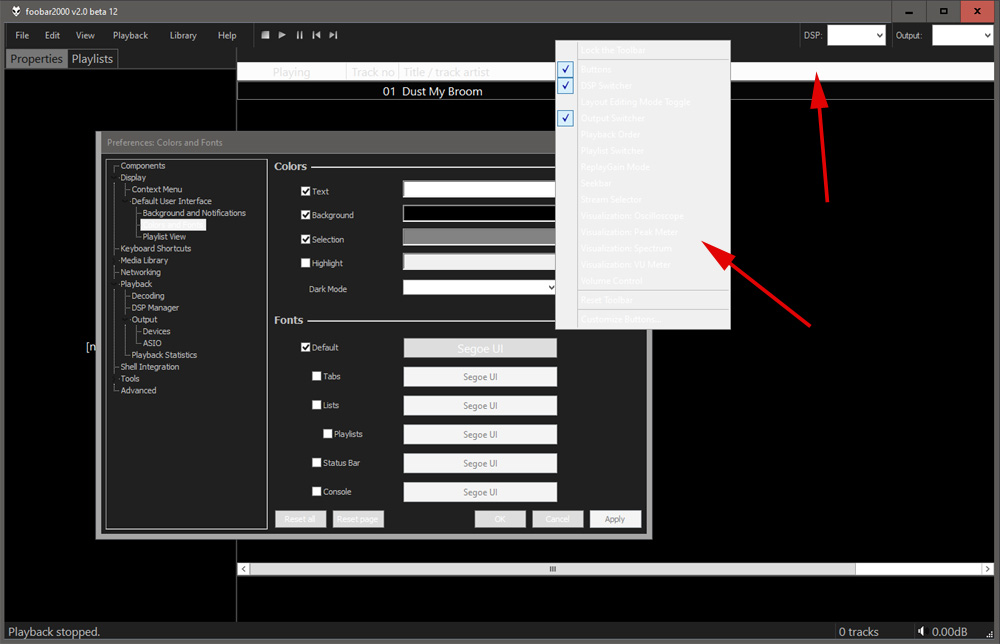Stop playback with the toolbar stop icon
Screen dimensions: 1000x644
265,35
